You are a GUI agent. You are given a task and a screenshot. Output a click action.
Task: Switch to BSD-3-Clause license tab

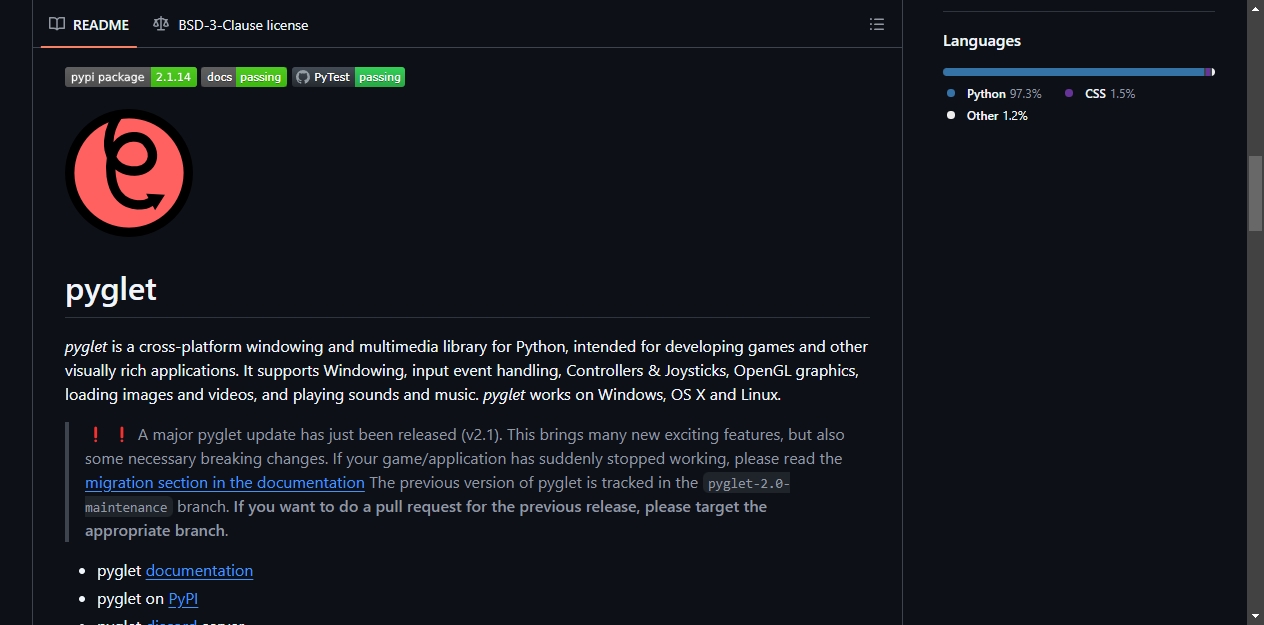point(231,25)
